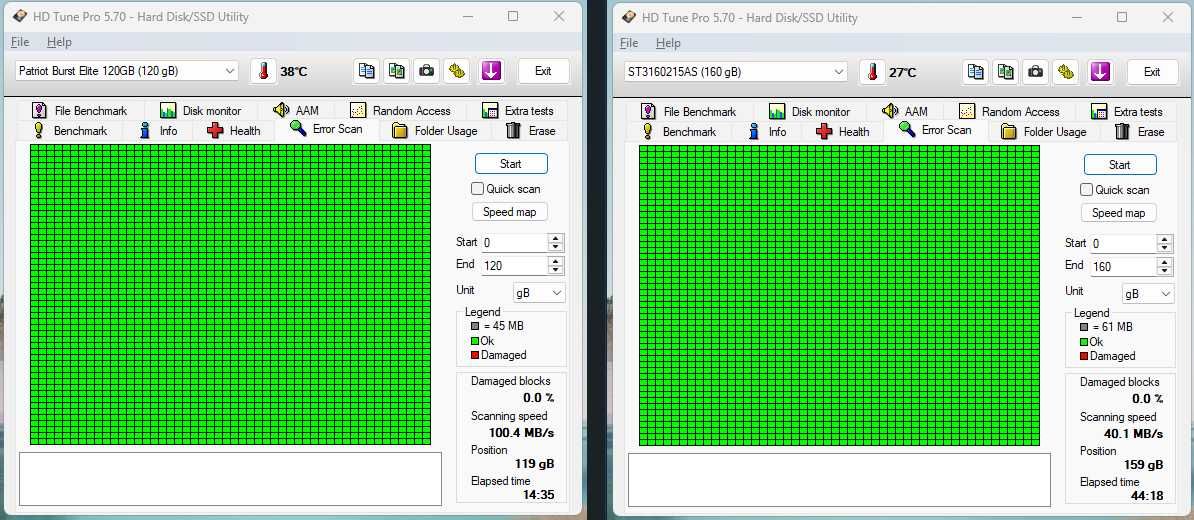Click Start button in Patriot window
This screenshot has height=520, width=1194.
(511, 164)
